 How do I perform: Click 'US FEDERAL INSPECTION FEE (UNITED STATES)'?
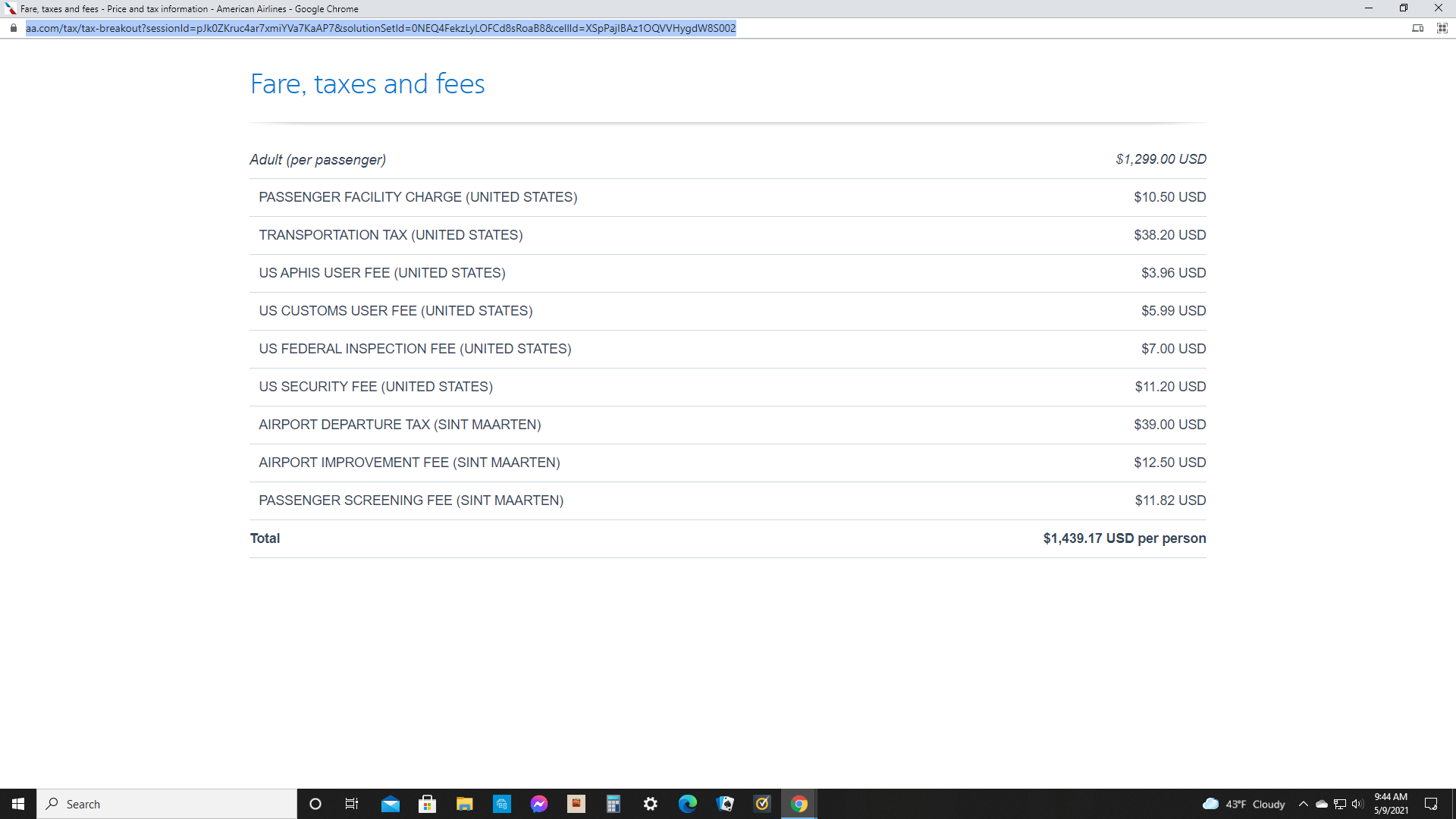click(415, 349)
